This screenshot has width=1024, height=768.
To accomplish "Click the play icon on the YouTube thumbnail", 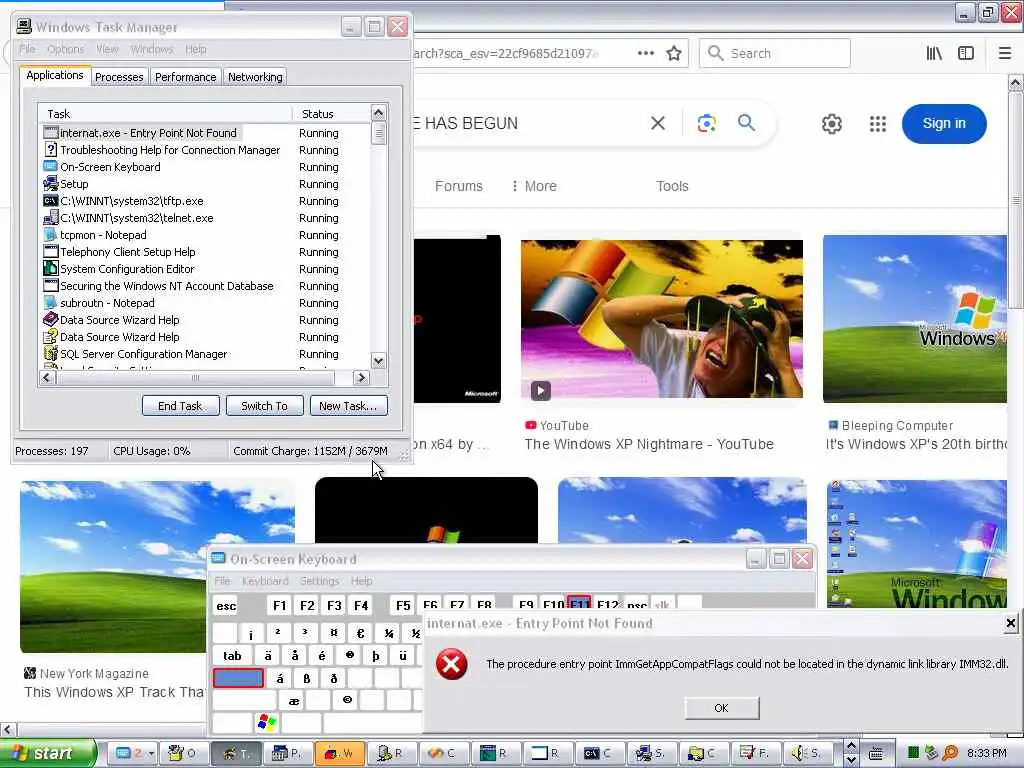I will click(540, 391).
